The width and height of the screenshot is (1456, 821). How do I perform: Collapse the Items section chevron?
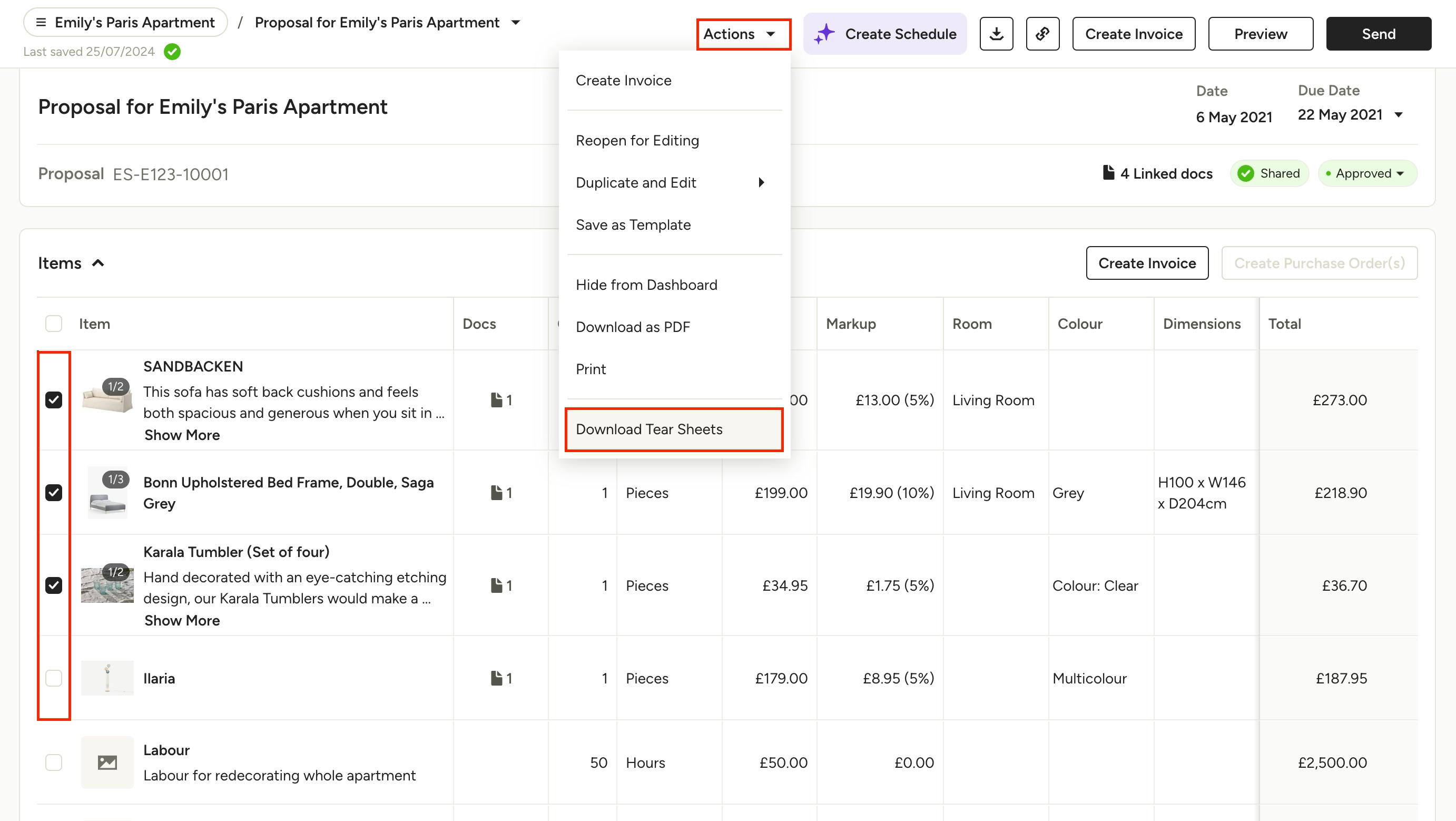coord(99,263)
